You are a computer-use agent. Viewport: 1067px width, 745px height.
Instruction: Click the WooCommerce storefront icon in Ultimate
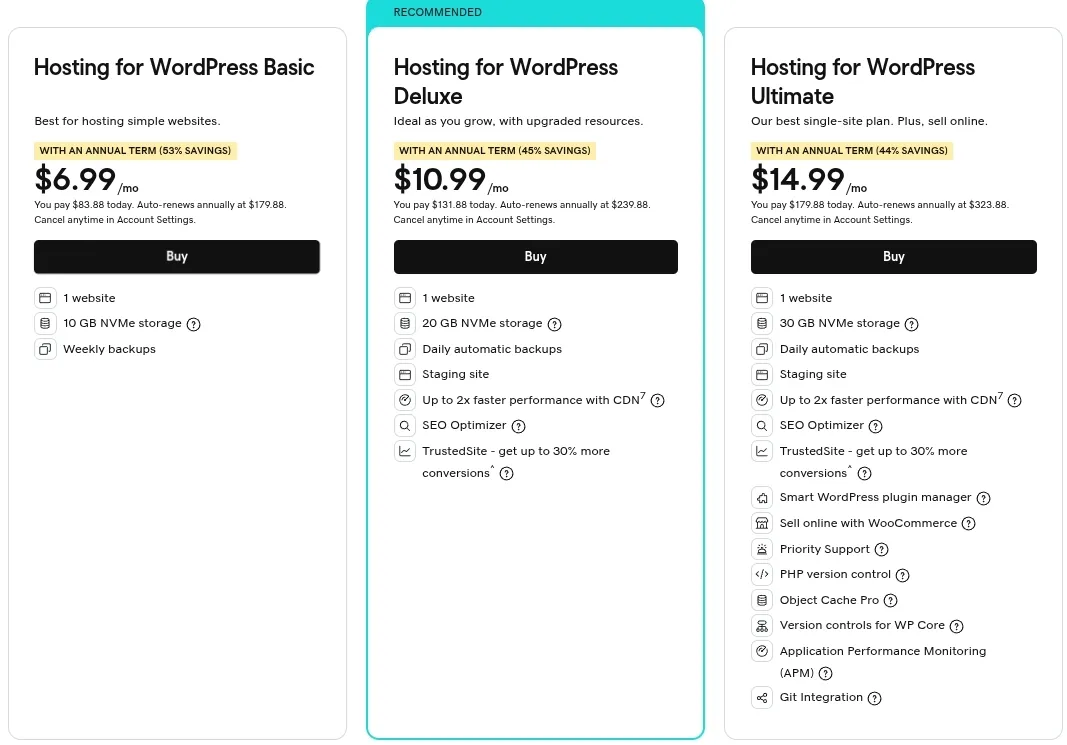click(x=761, y=523)
